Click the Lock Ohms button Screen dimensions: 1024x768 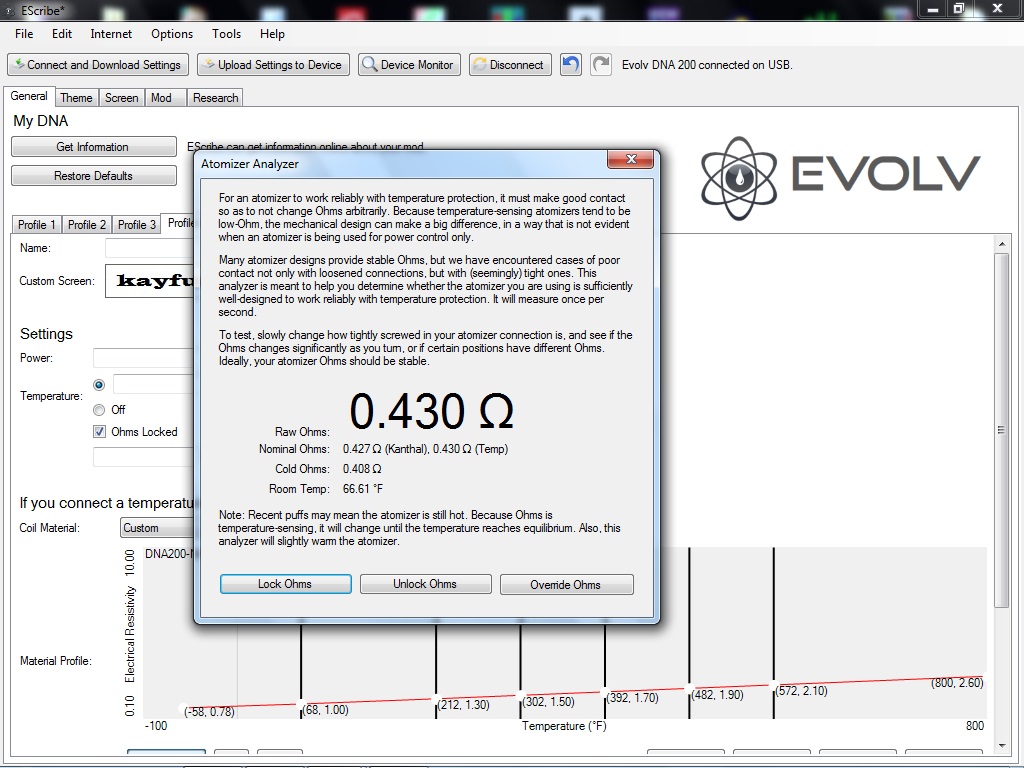pos(285,584)
